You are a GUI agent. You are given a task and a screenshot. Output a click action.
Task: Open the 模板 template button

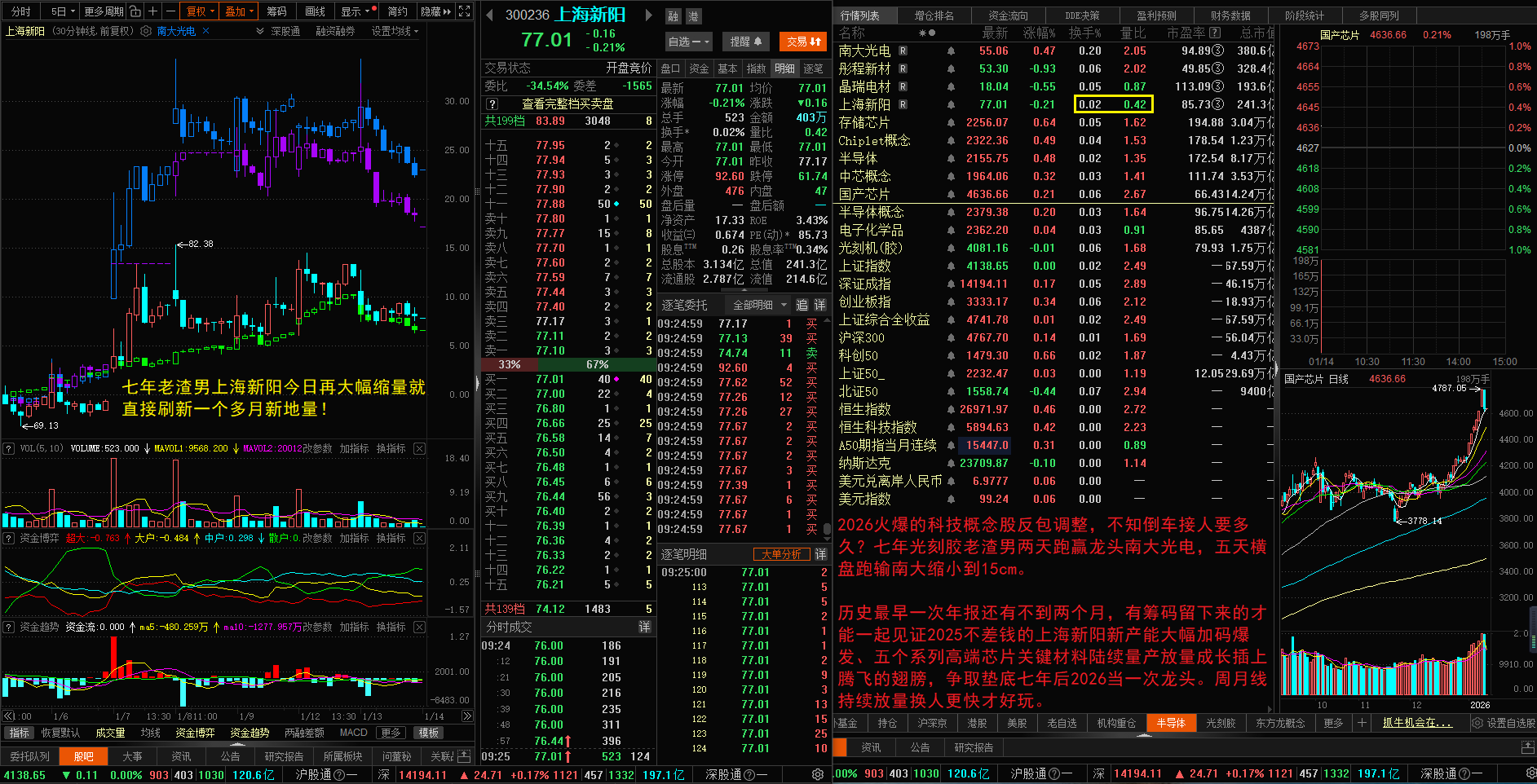429,733
